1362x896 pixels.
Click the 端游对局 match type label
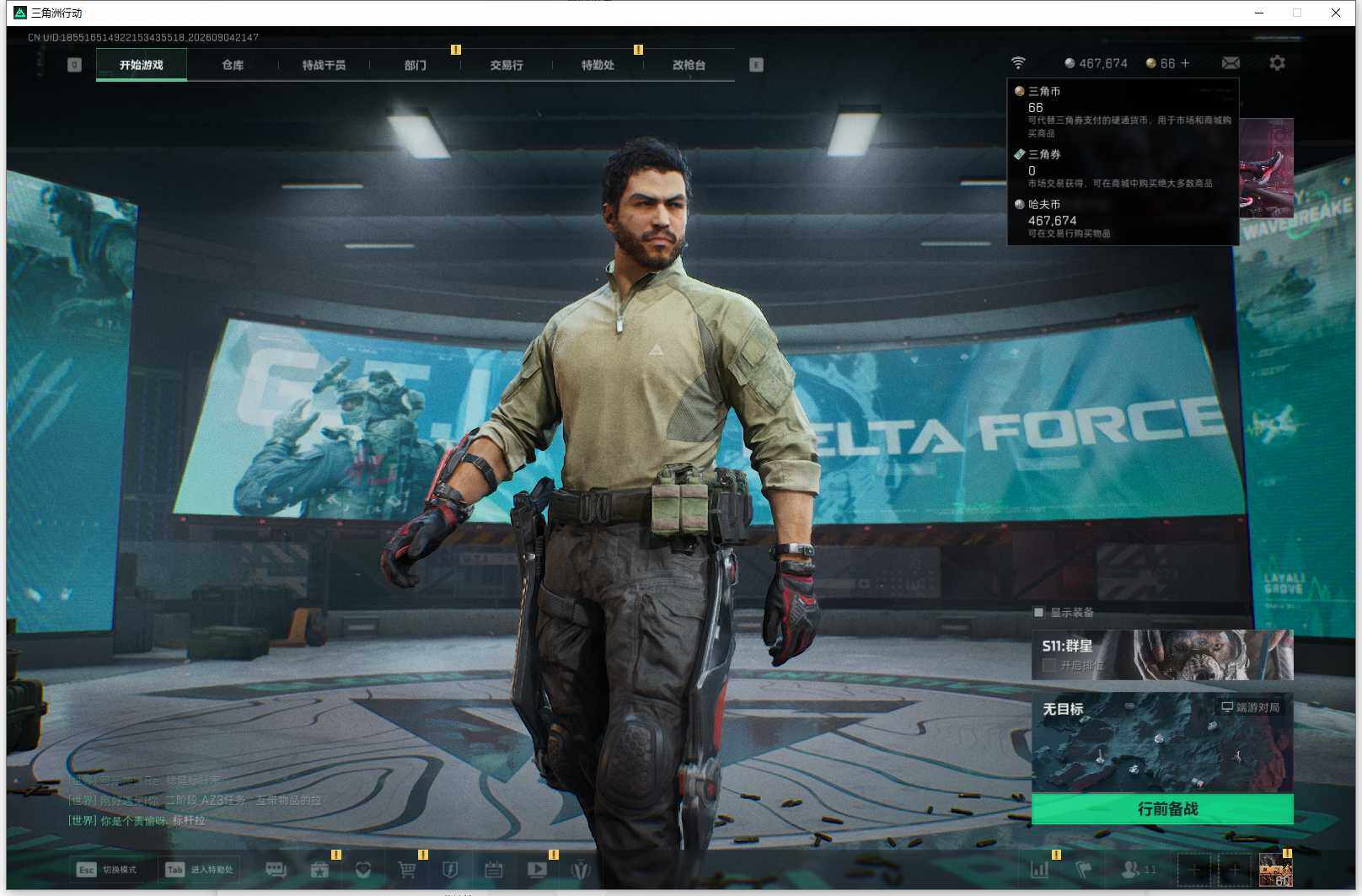(1251, 707)
